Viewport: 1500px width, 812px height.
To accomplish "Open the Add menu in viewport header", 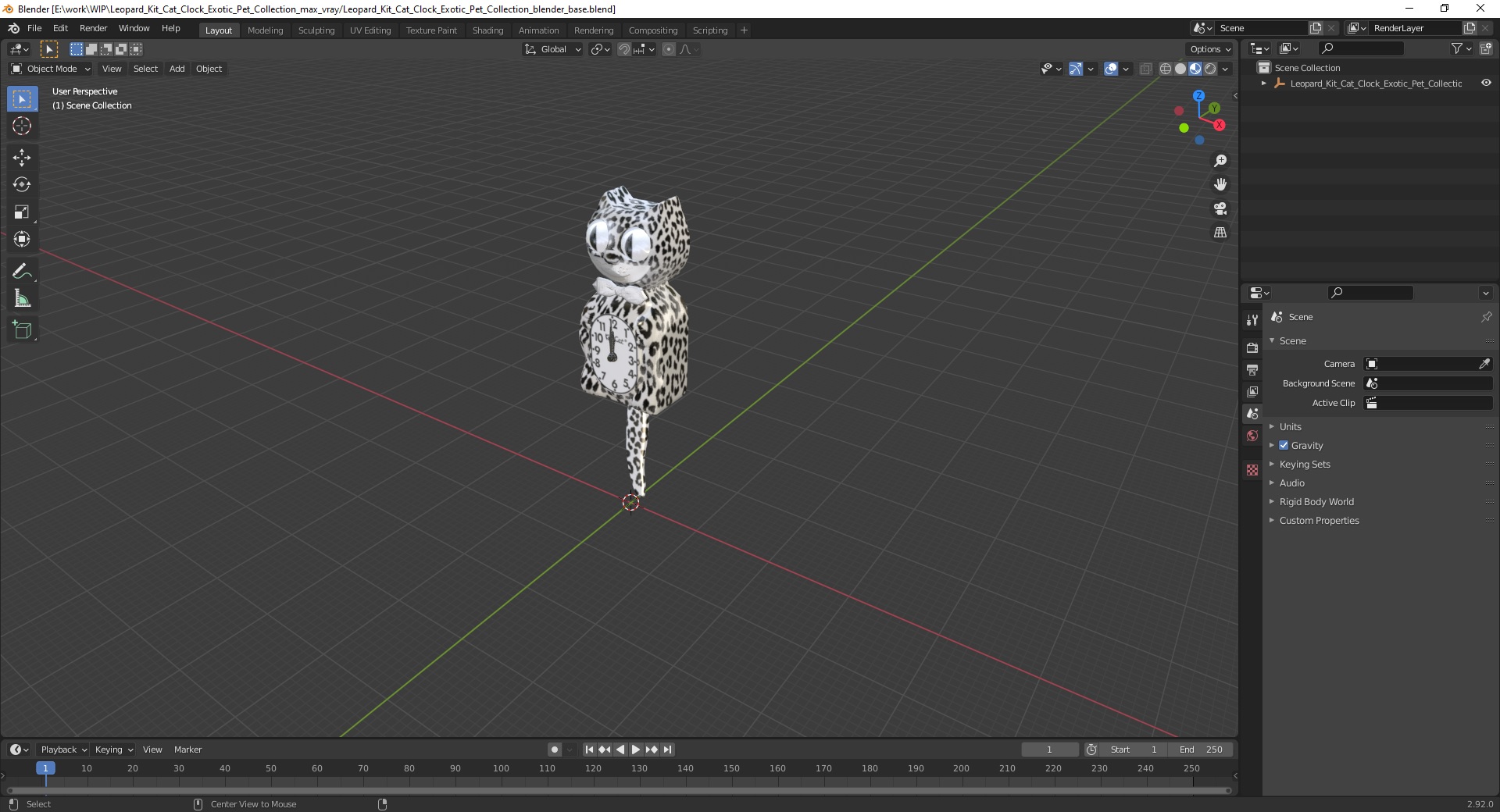I will [x=177, y=69].
